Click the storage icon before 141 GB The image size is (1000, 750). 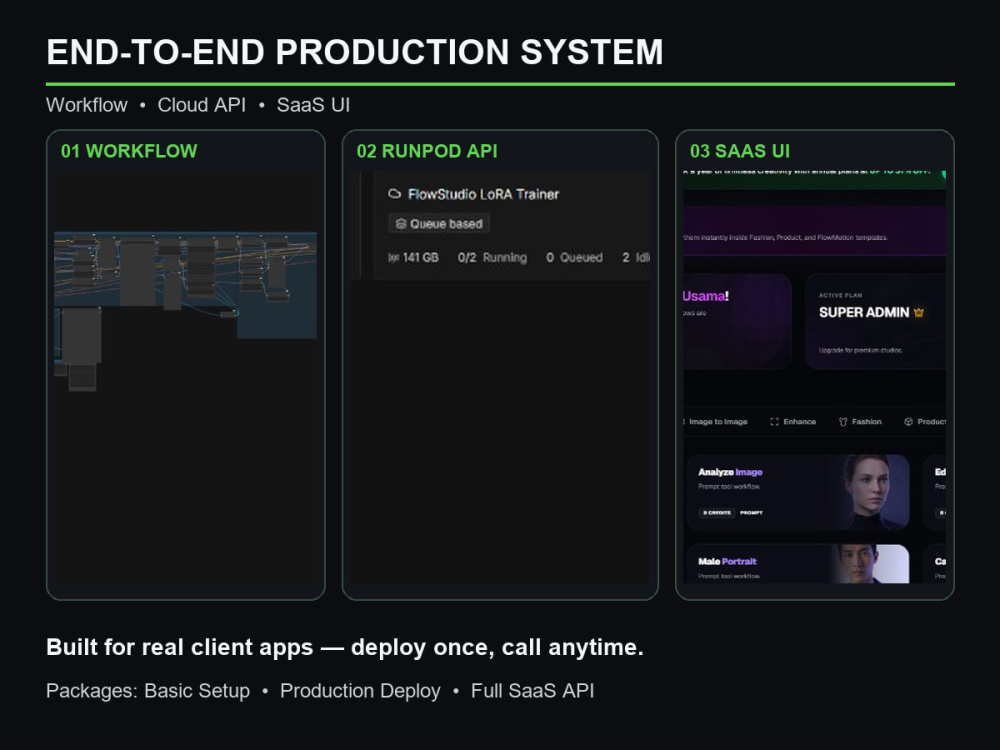[x=393, y=258]
